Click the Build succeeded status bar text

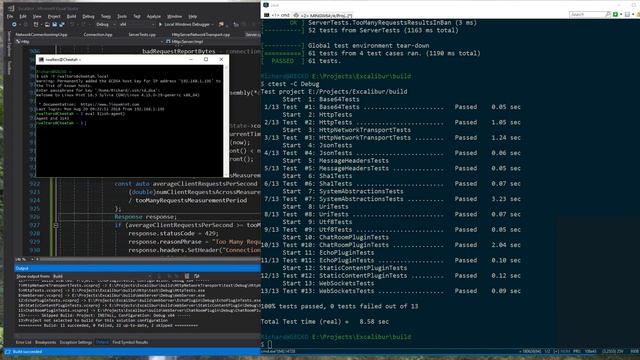pyautogui.click(x=27, y=352)
